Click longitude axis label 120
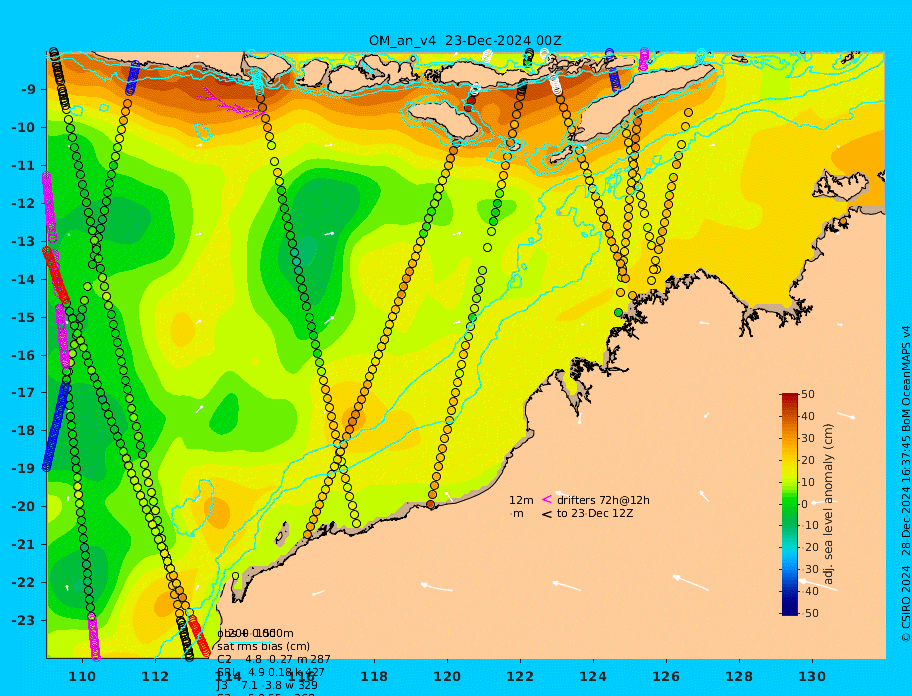 tap(447, 676)
